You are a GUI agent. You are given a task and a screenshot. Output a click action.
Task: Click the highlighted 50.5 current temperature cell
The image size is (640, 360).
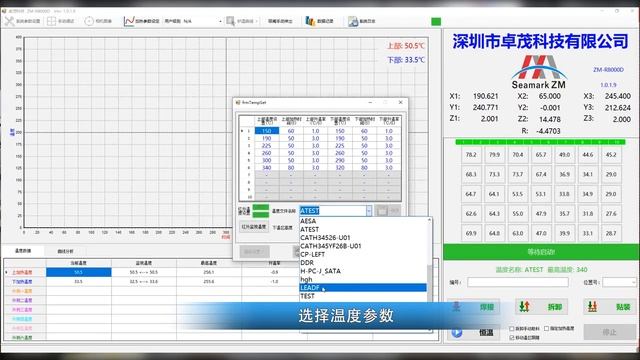(78, 272)
